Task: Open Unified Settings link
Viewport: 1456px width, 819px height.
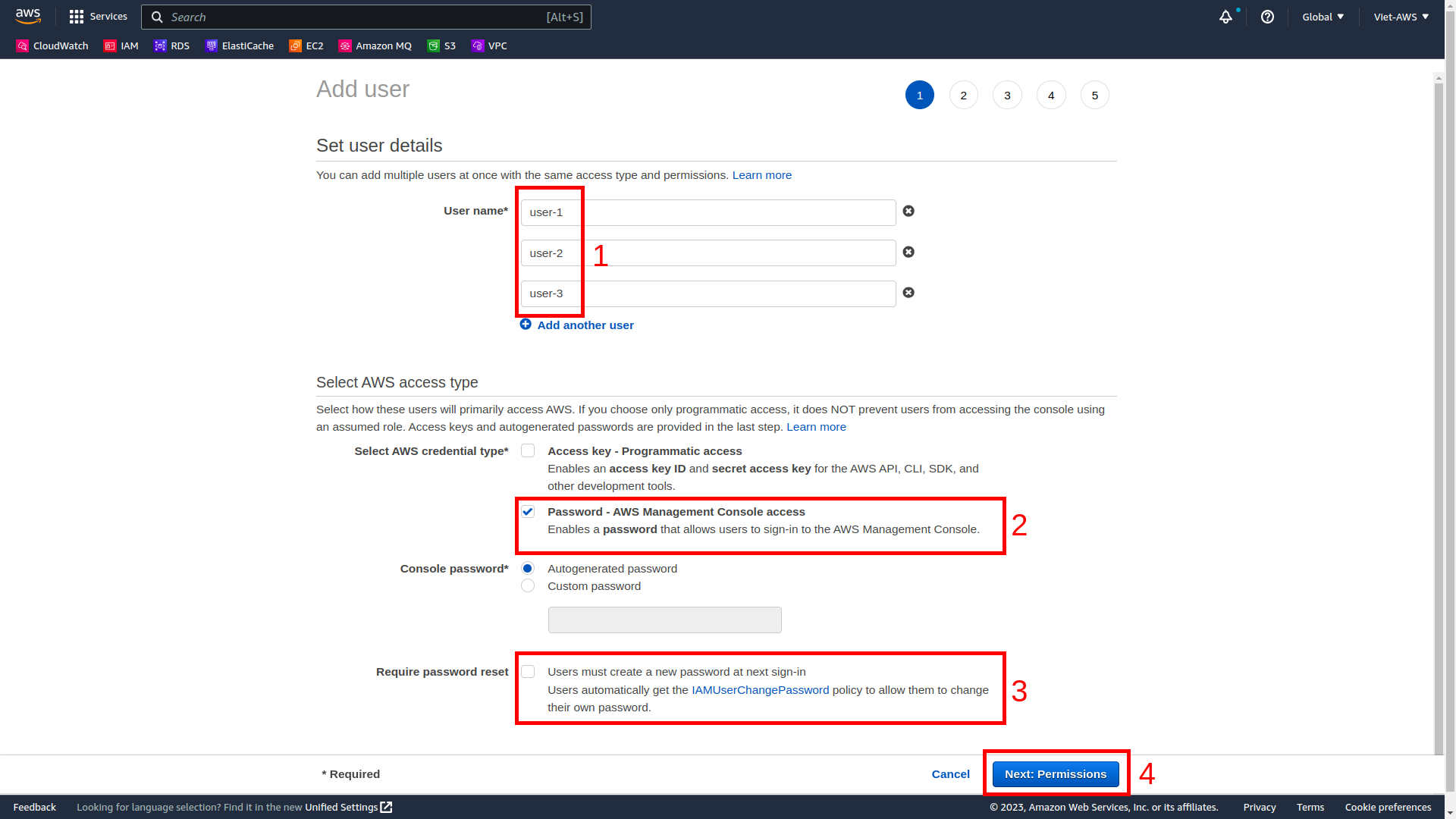Action: (341, 807)
